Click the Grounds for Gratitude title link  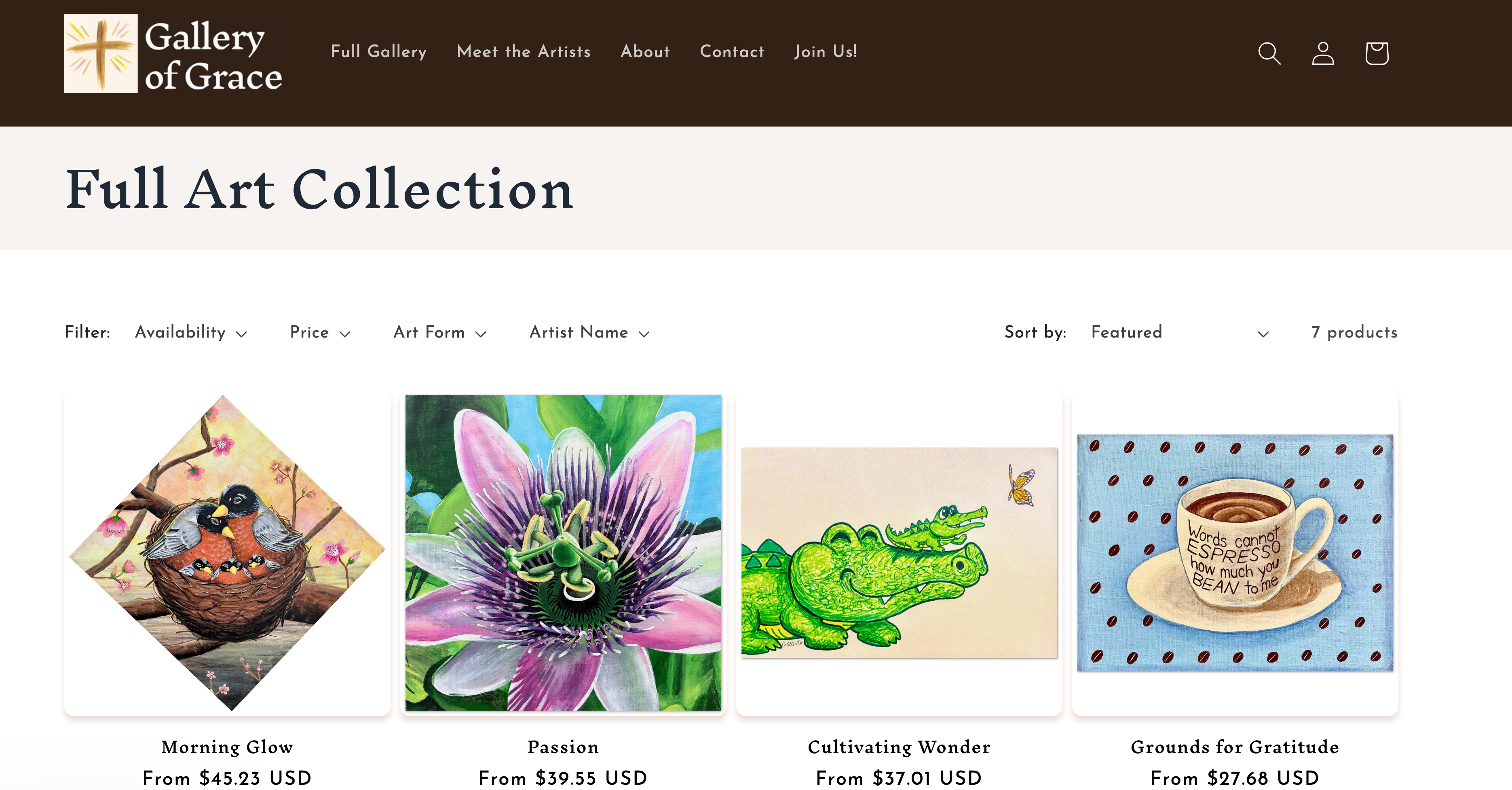point(1235,747)
